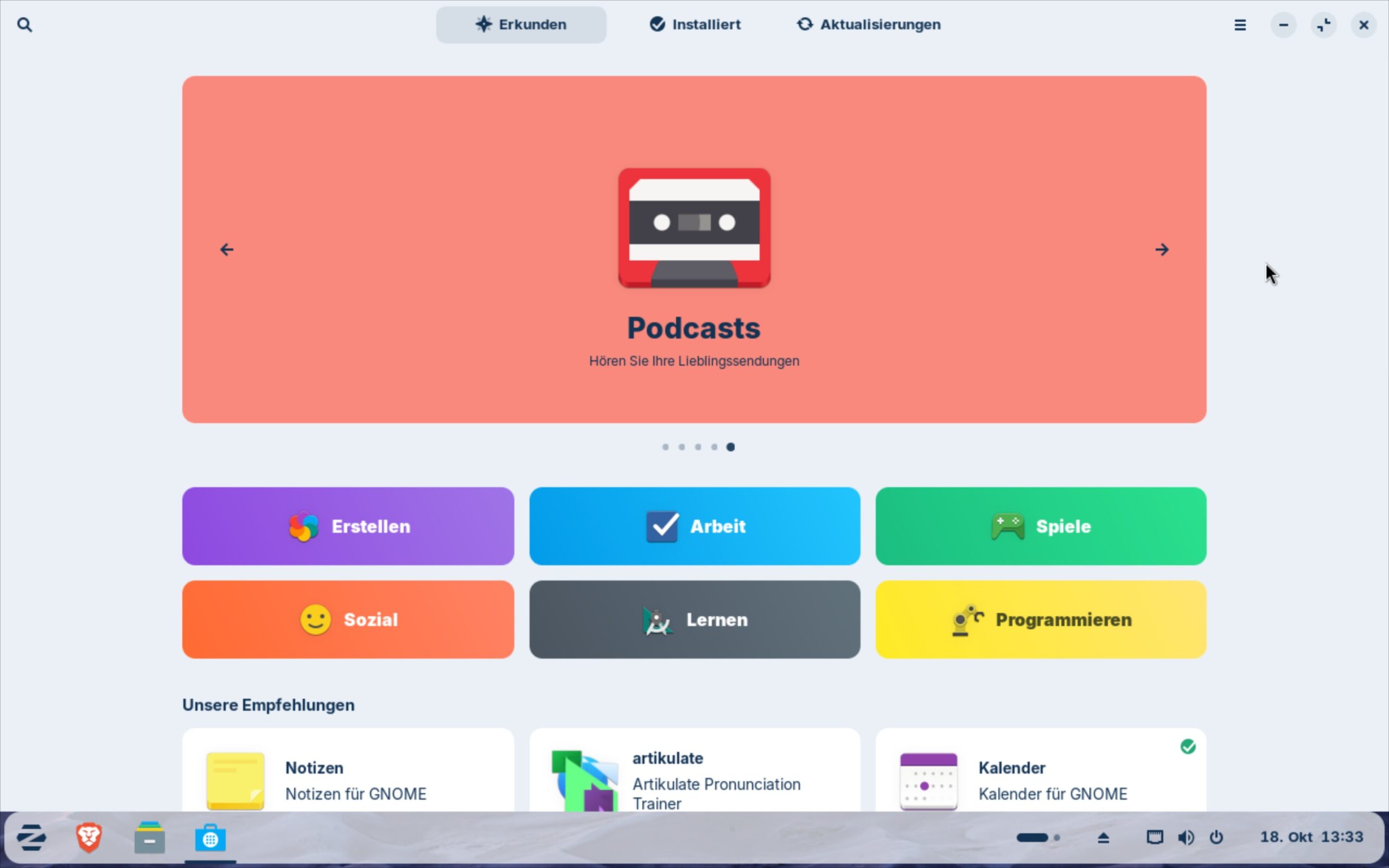1389x868 pixels.
Task: Go to previous banner slide
Action: tap(227, 250)
